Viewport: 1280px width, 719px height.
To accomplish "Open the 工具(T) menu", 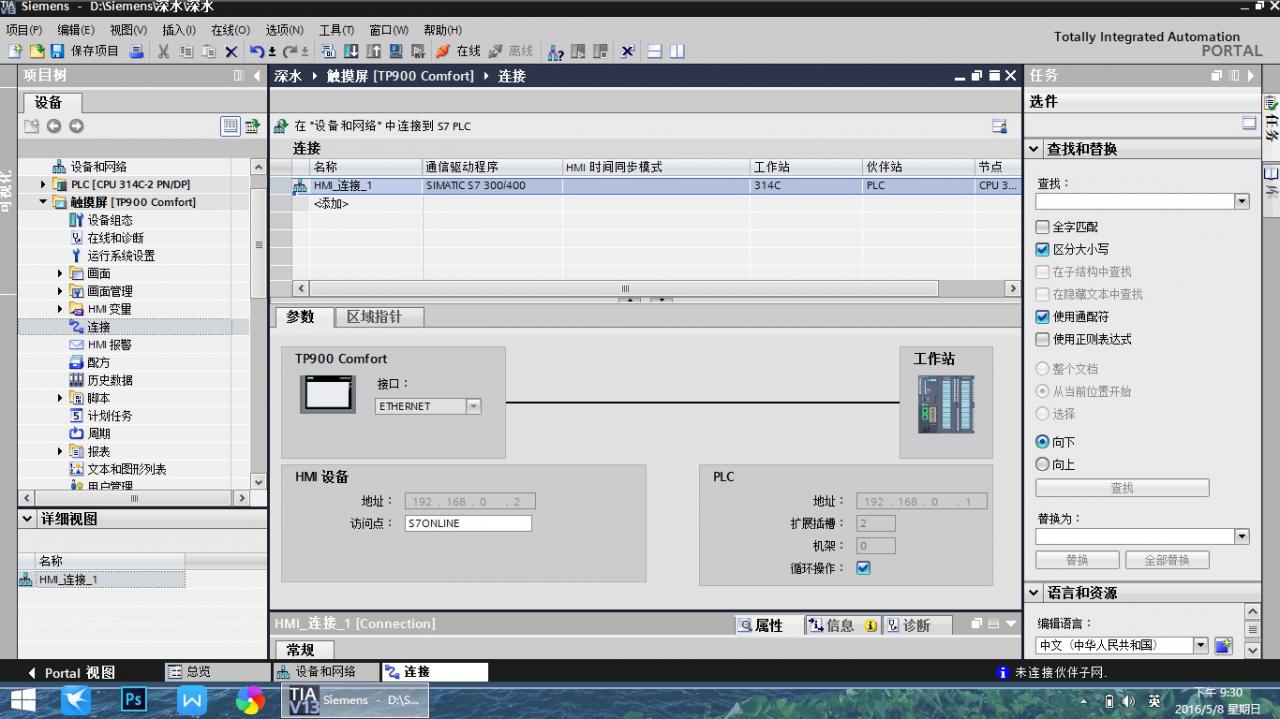I will [336, 30].
